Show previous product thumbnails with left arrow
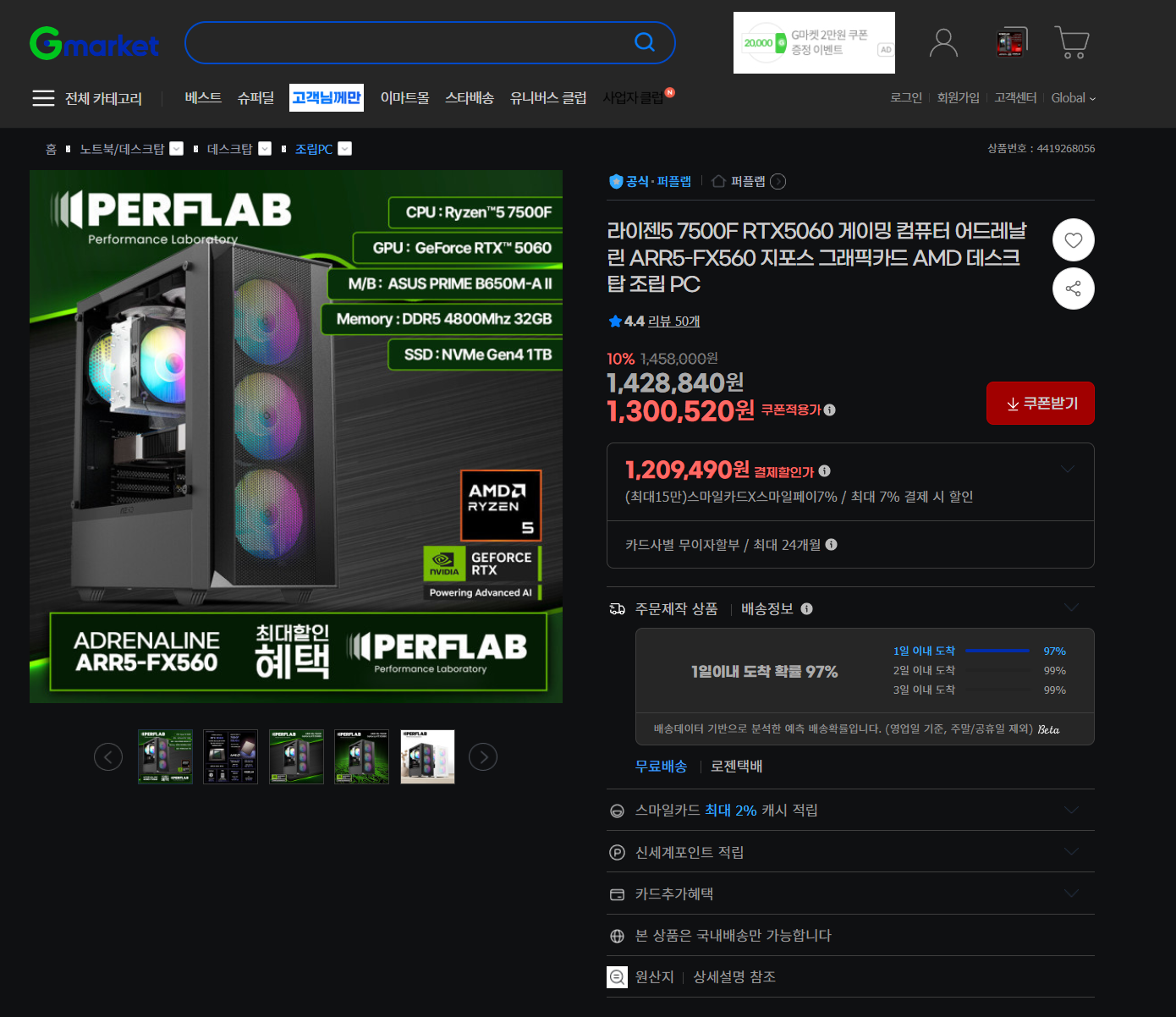This screenshot has width=1176, height=1017. 108,756
